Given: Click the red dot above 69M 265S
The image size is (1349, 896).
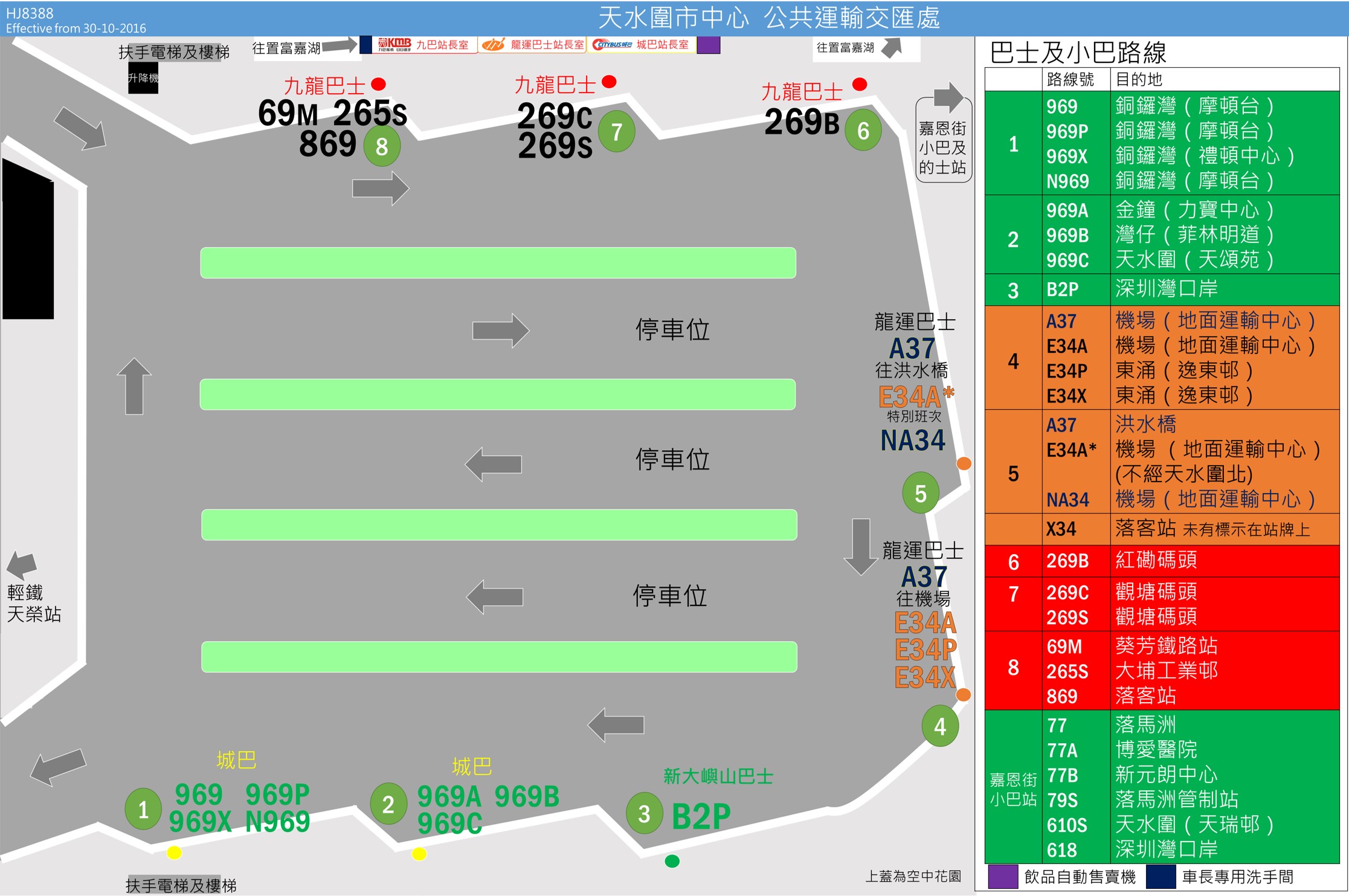Looking at the screenshot, I should click(x=379, y=83).
